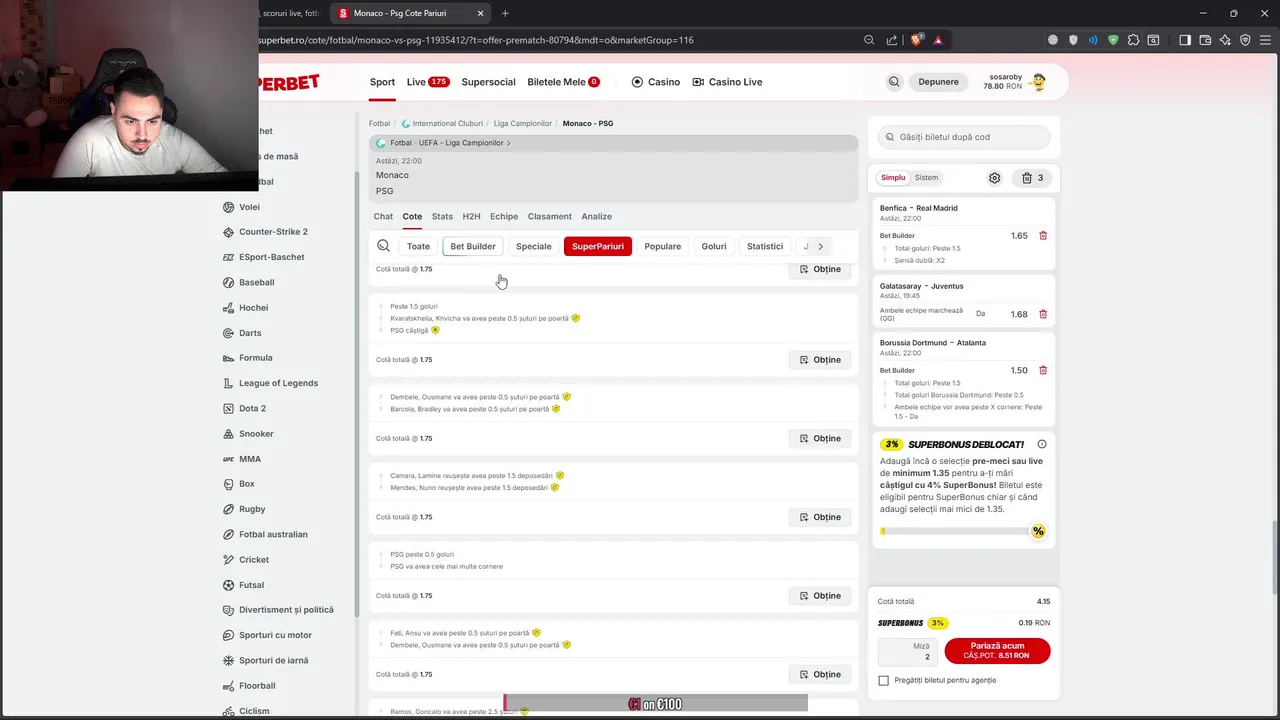Screen dimensions: 1280x720
Task: Choose the Hochei icon
Action: [229, 308]
